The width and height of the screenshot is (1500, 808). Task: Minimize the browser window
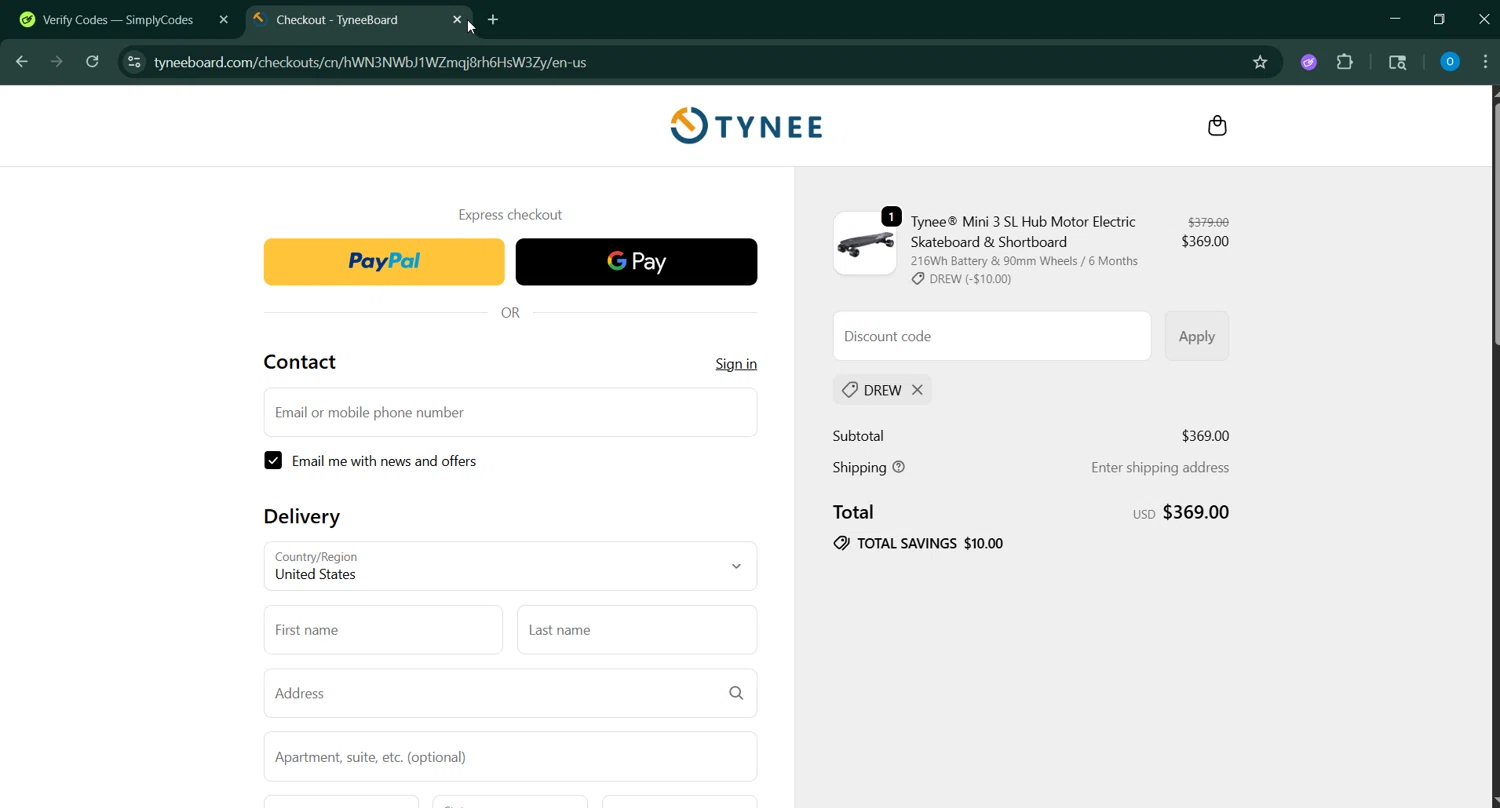coord(1395,19)
